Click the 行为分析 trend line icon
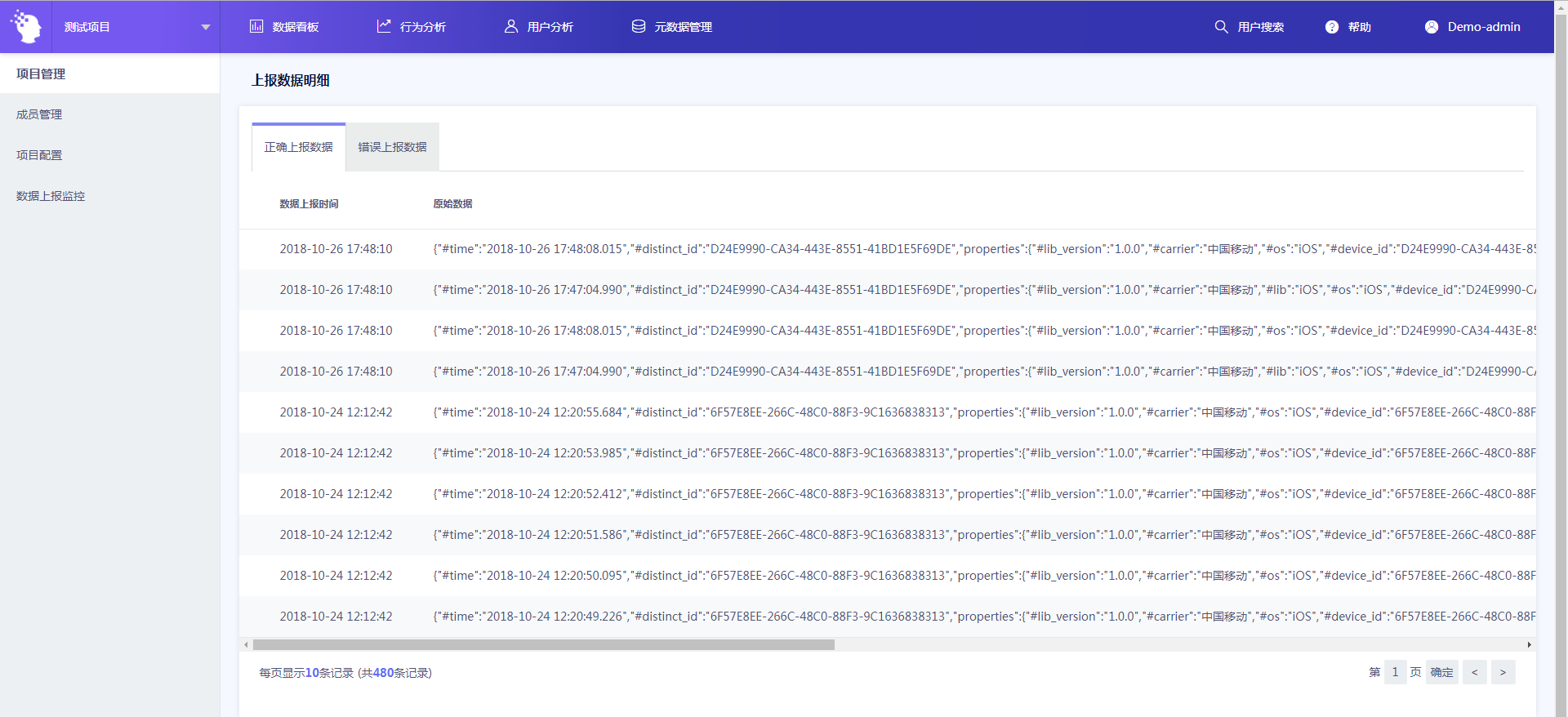Viewport: 1568px width, 717px height. tap(384, 26)
